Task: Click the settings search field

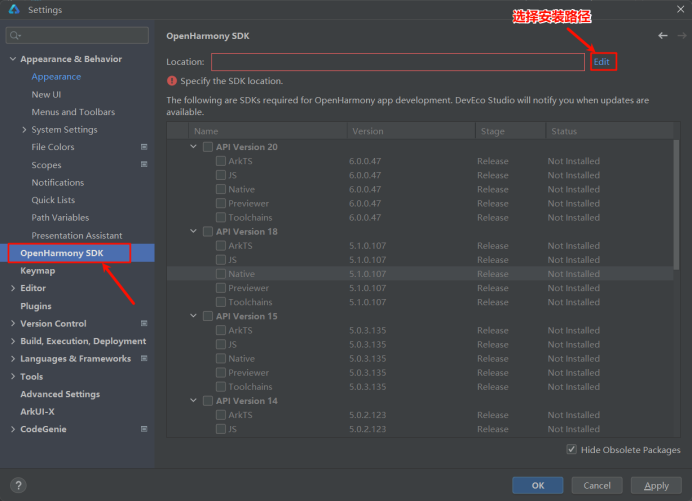Action: [77, 35]
